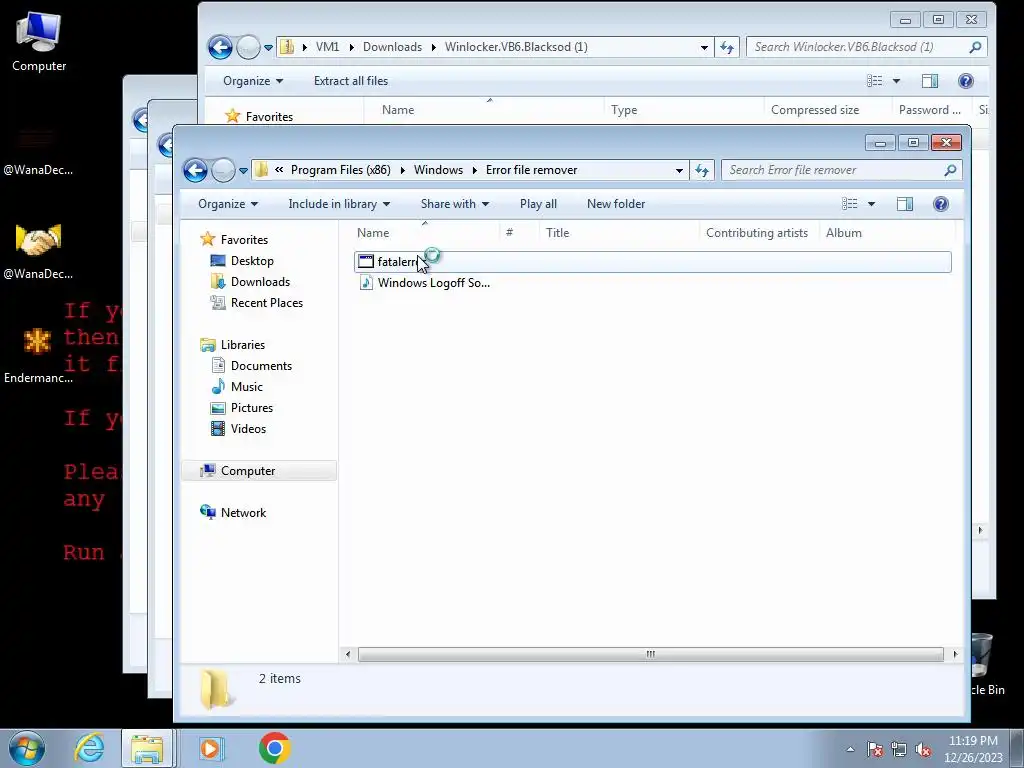The image size is (1024, 768).
Task: Launch Google Chrome from taskbar
Action: 274,748
